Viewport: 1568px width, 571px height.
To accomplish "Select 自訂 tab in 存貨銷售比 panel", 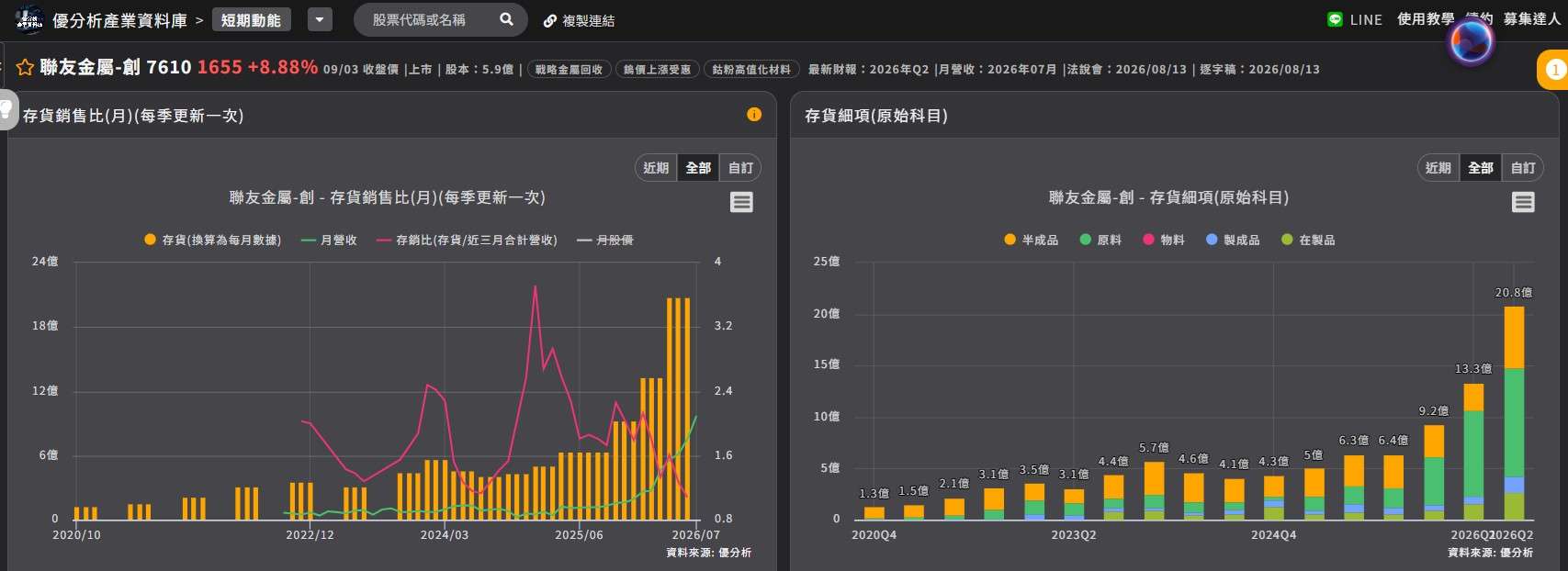I will 740,168.
